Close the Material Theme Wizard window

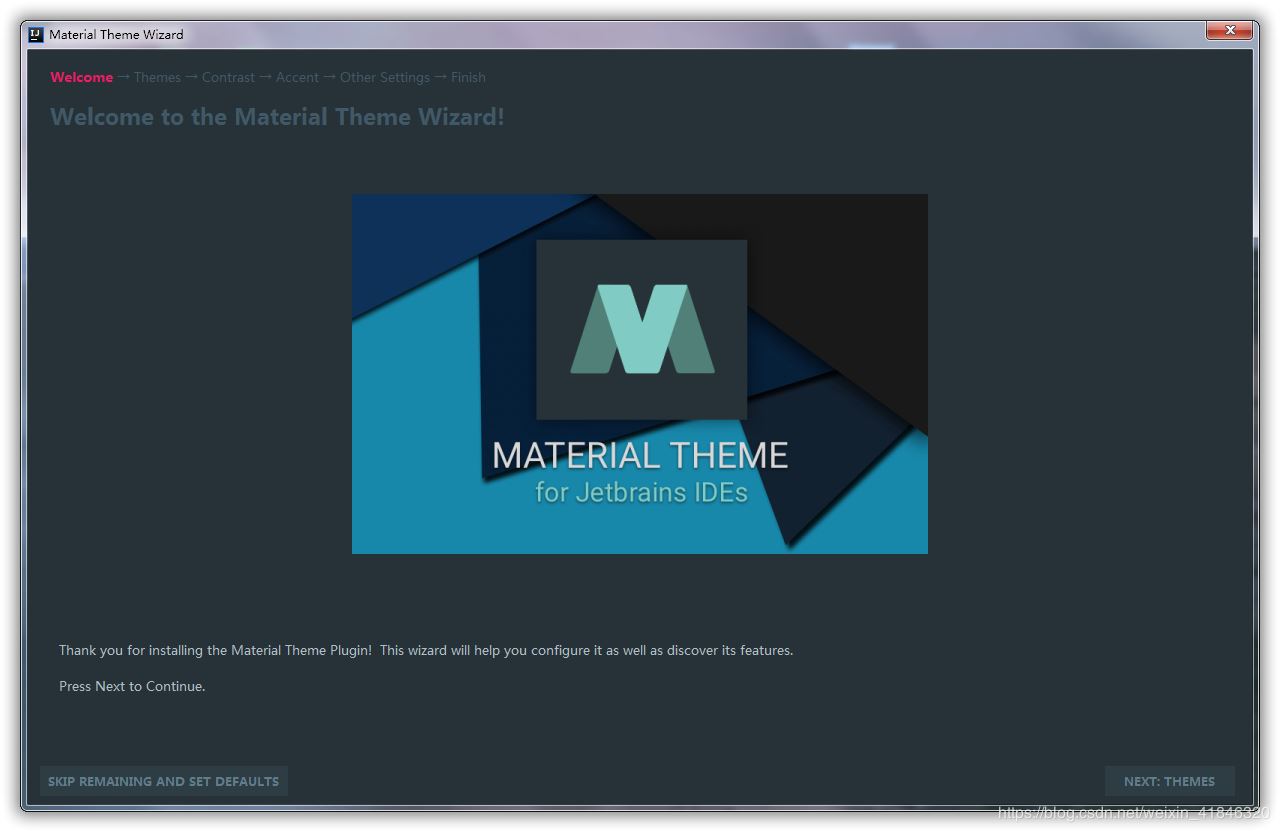[1229, 30]
